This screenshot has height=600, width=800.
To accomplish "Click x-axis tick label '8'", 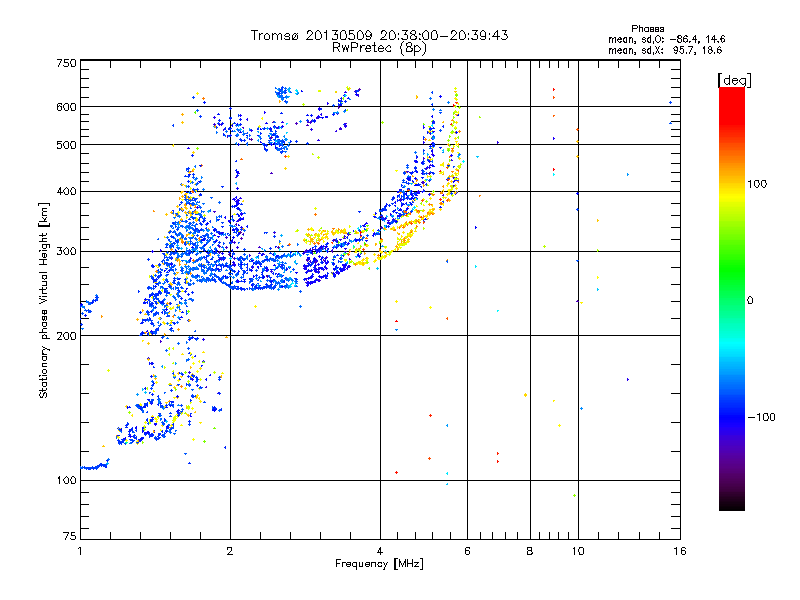I will [x=530, y=551].
